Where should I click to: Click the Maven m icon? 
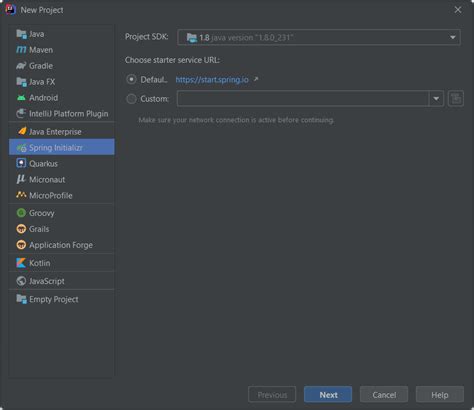click(21, 50)
